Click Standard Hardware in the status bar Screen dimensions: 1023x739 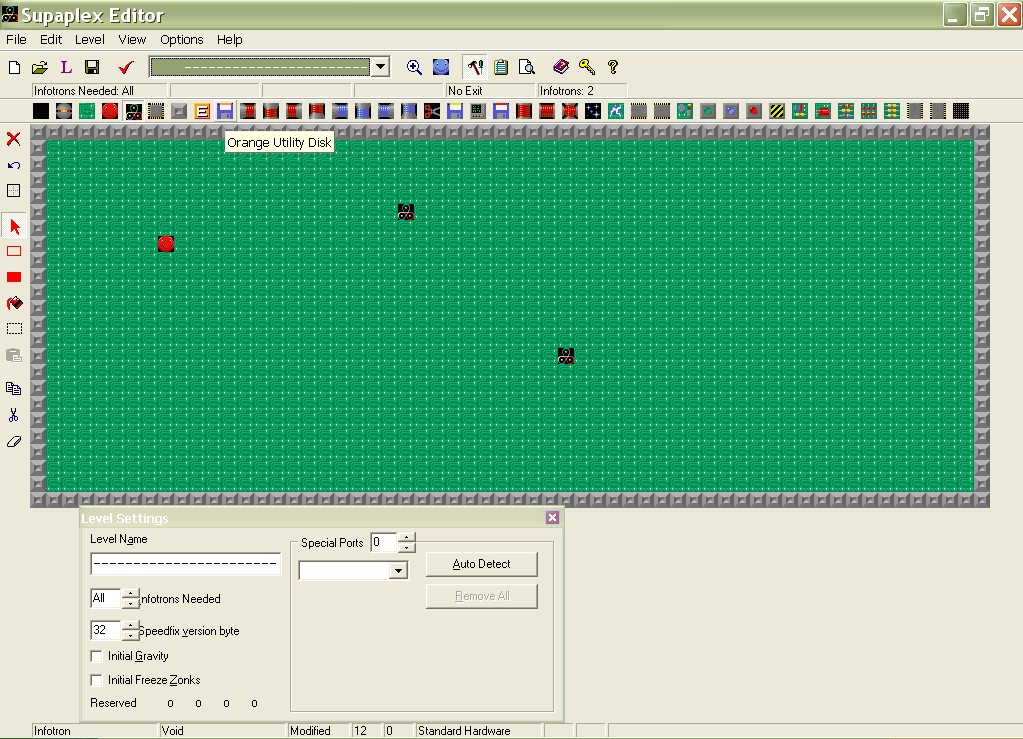click(464, 731)
